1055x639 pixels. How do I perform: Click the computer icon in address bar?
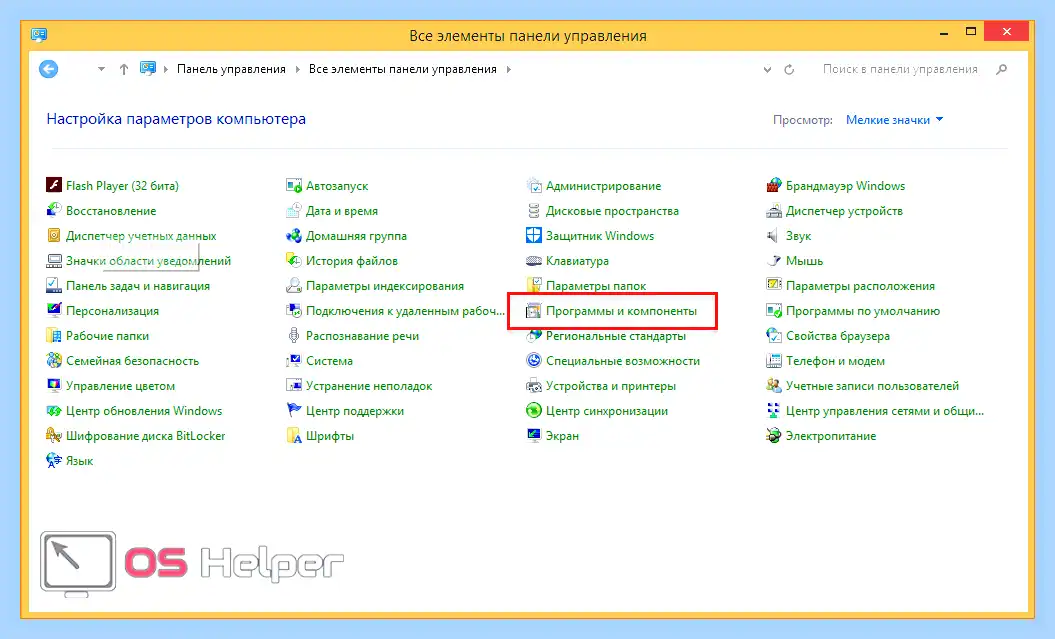click(x=147, y=69)
